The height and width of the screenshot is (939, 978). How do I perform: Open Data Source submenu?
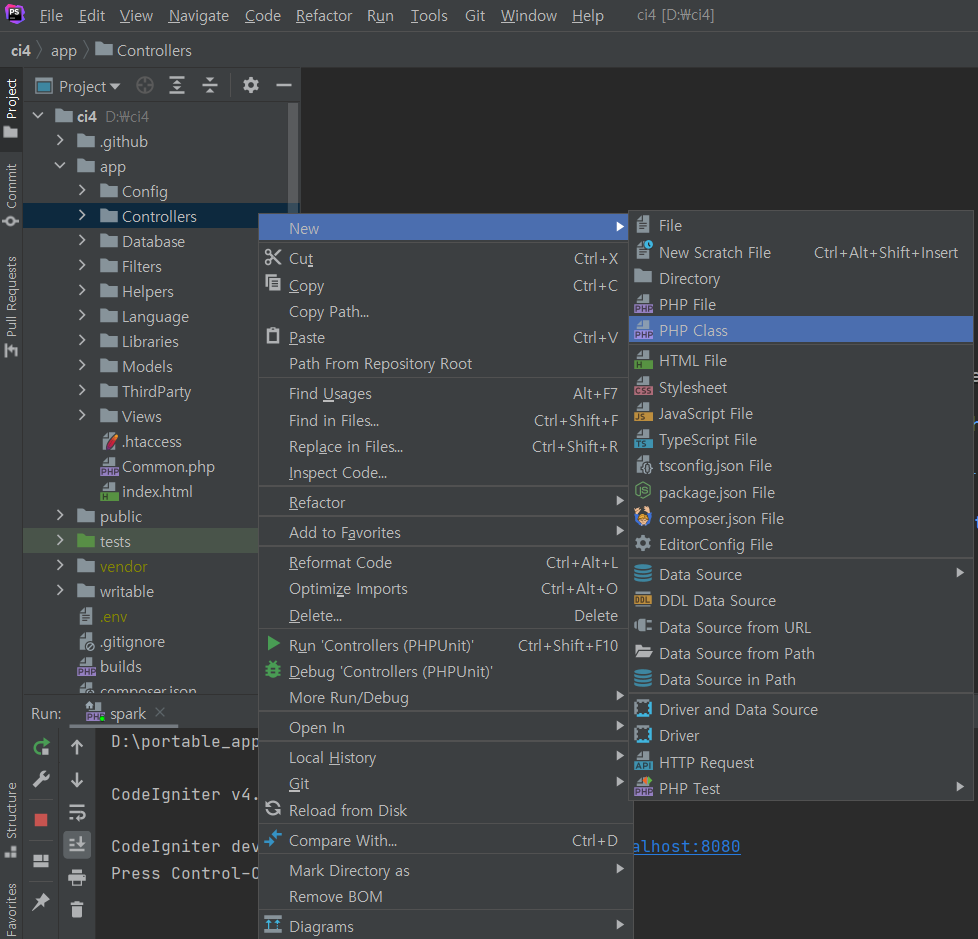pyautogui.click(x=801, y=575)
